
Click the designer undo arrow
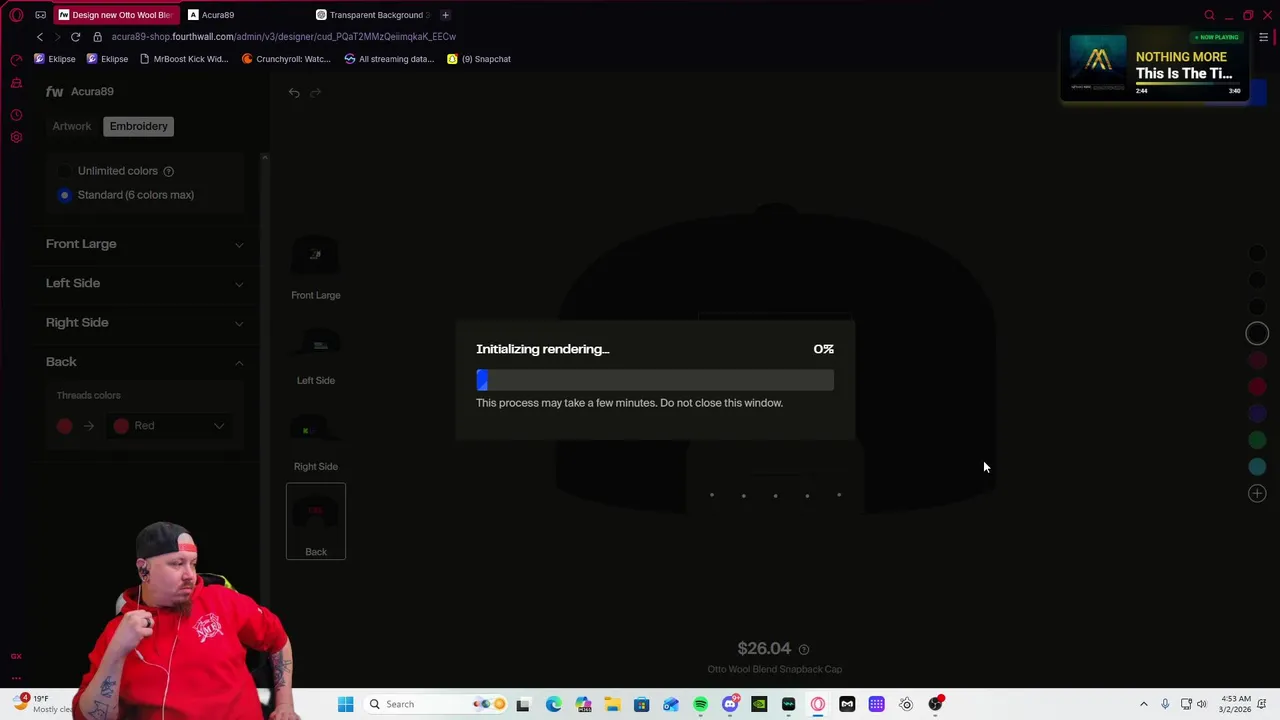tap(294, 93)
